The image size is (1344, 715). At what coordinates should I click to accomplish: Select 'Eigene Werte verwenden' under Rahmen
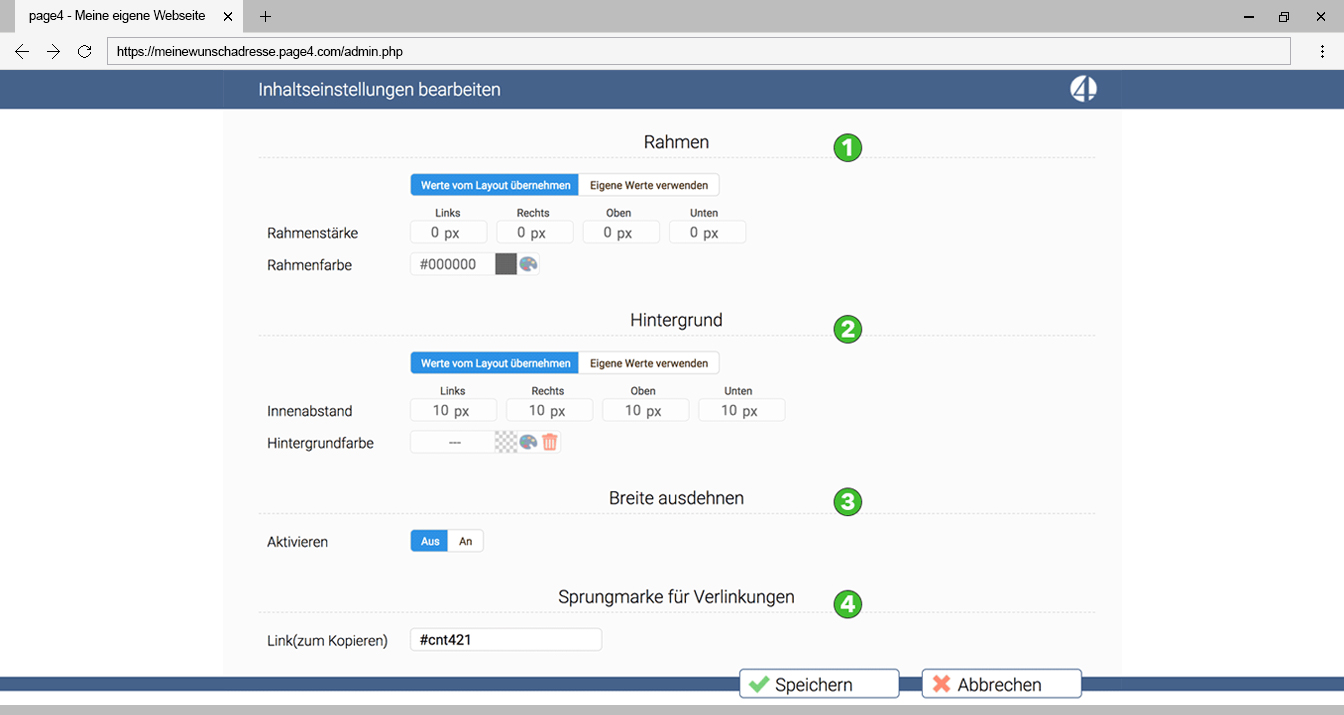pos(649,185)
